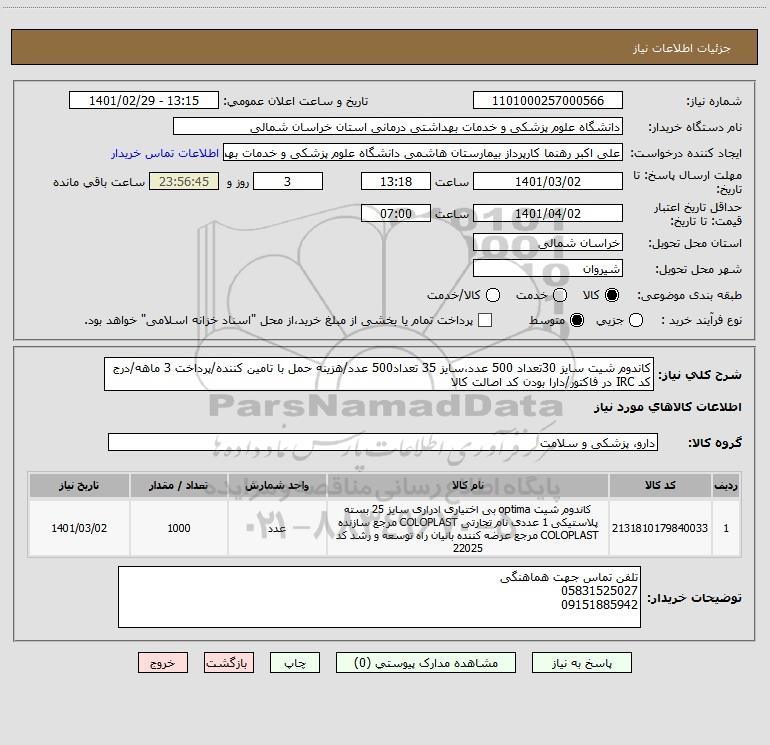Click the گروه کالا field دارو، پزشکی و سلامت

(x=383, y=442)
